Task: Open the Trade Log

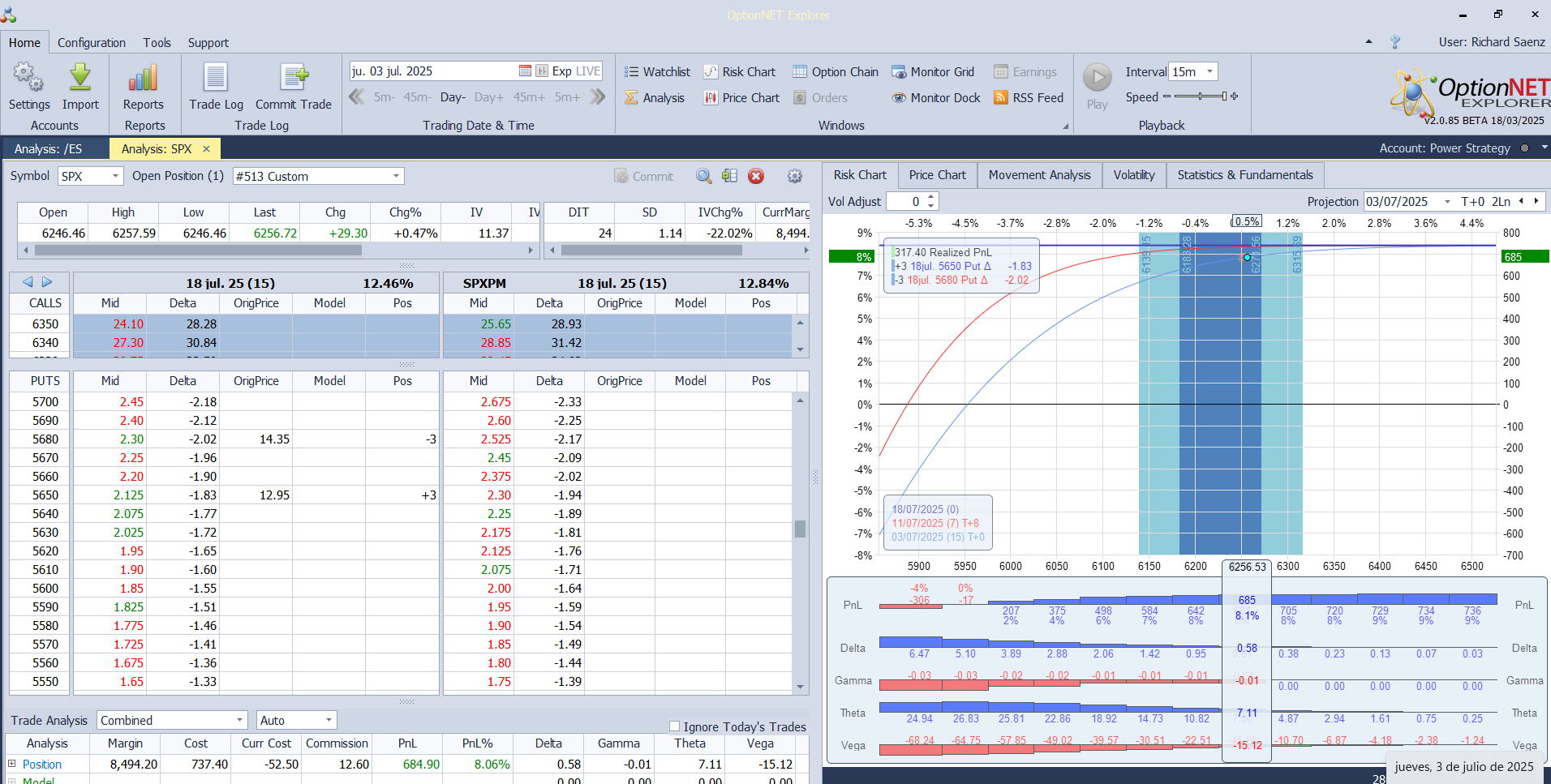Action: pos(216,87)
